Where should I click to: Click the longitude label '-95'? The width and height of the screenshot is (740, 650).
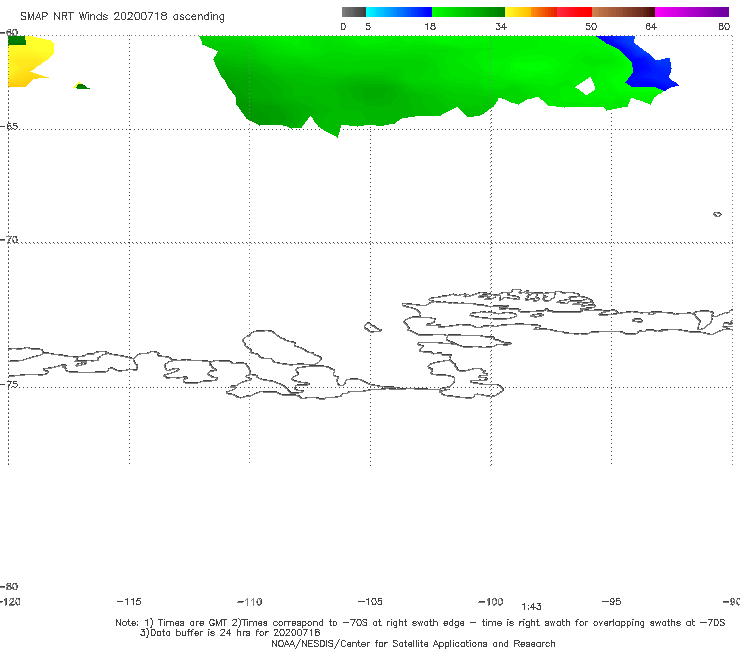(x=611, y=601)
